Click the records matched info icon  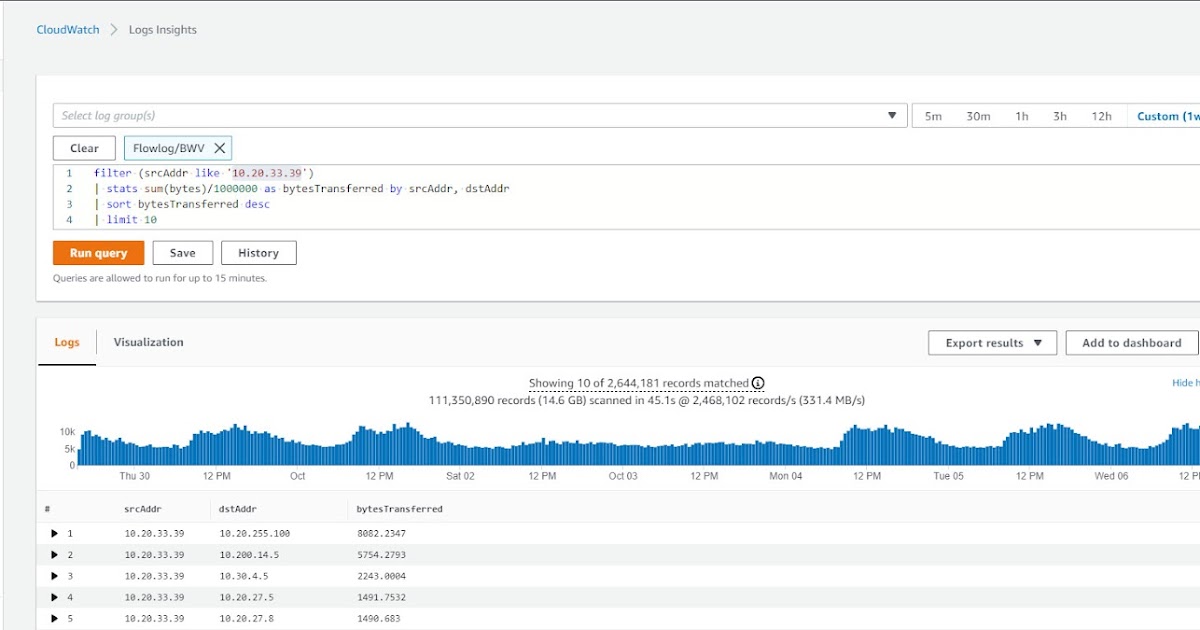pos(756,383)
